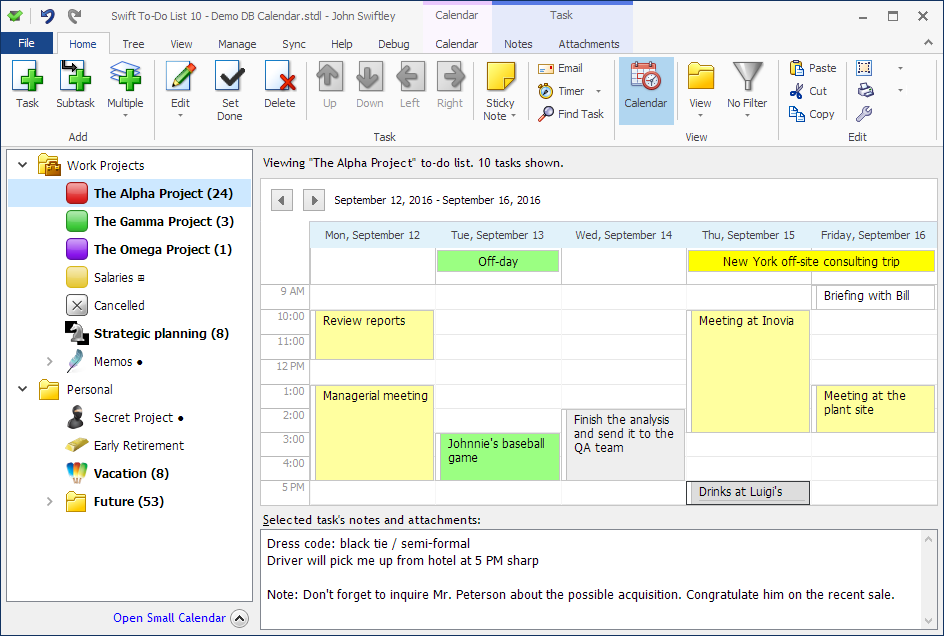Cut the selected task
This screenshot has width=944, height=636.
click(x=808, y=91)
